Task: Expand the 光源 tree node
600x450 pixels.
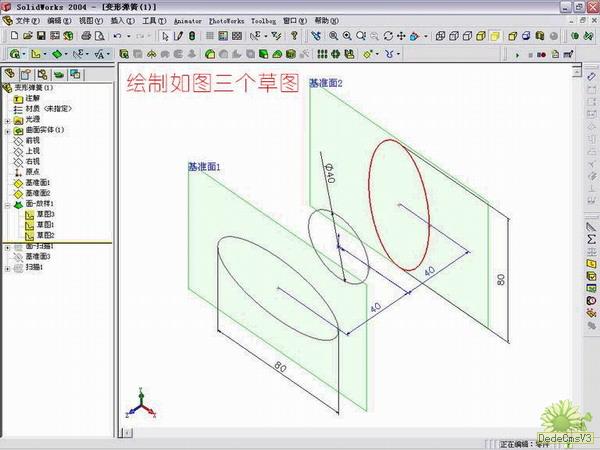Action: [x=7, y=120]
